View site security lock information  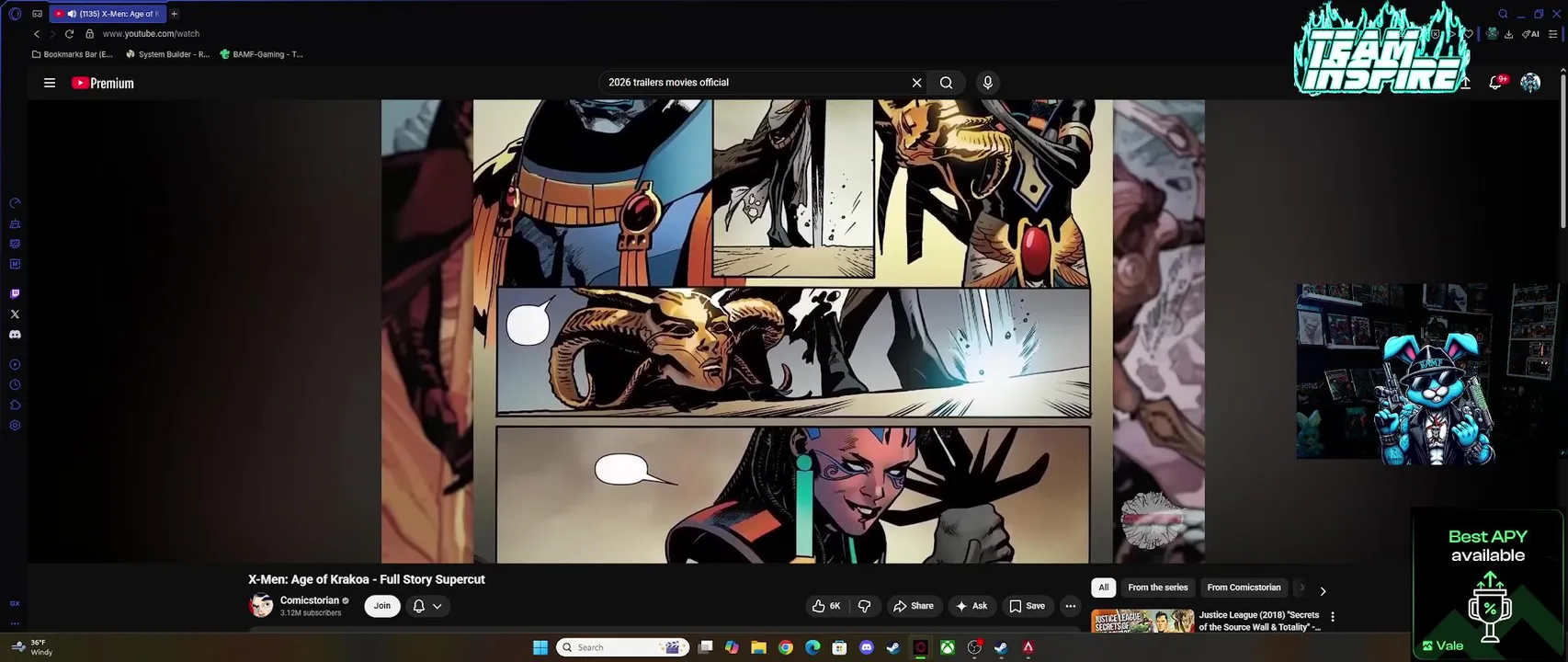[x=89, y=34]
